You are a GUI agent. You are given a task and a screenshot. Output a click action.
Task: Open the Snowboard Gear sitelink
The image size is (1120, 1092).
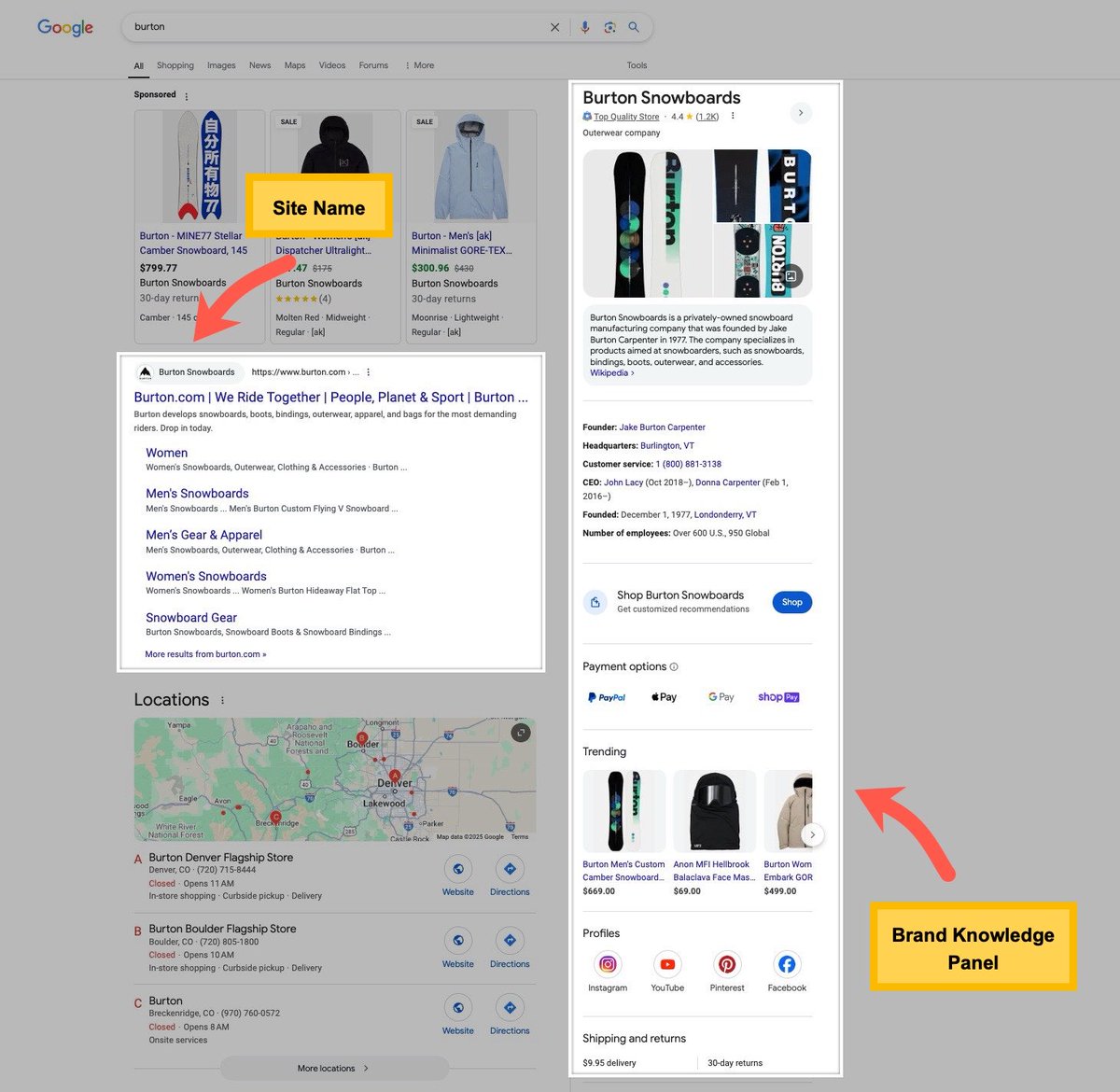191,618
